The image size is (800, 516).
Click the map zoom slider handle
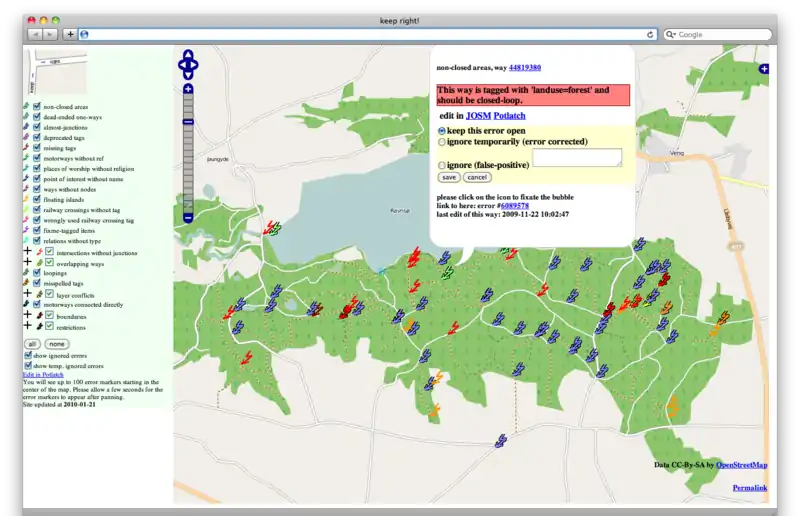pyautogui.click(x=188, y=121)
